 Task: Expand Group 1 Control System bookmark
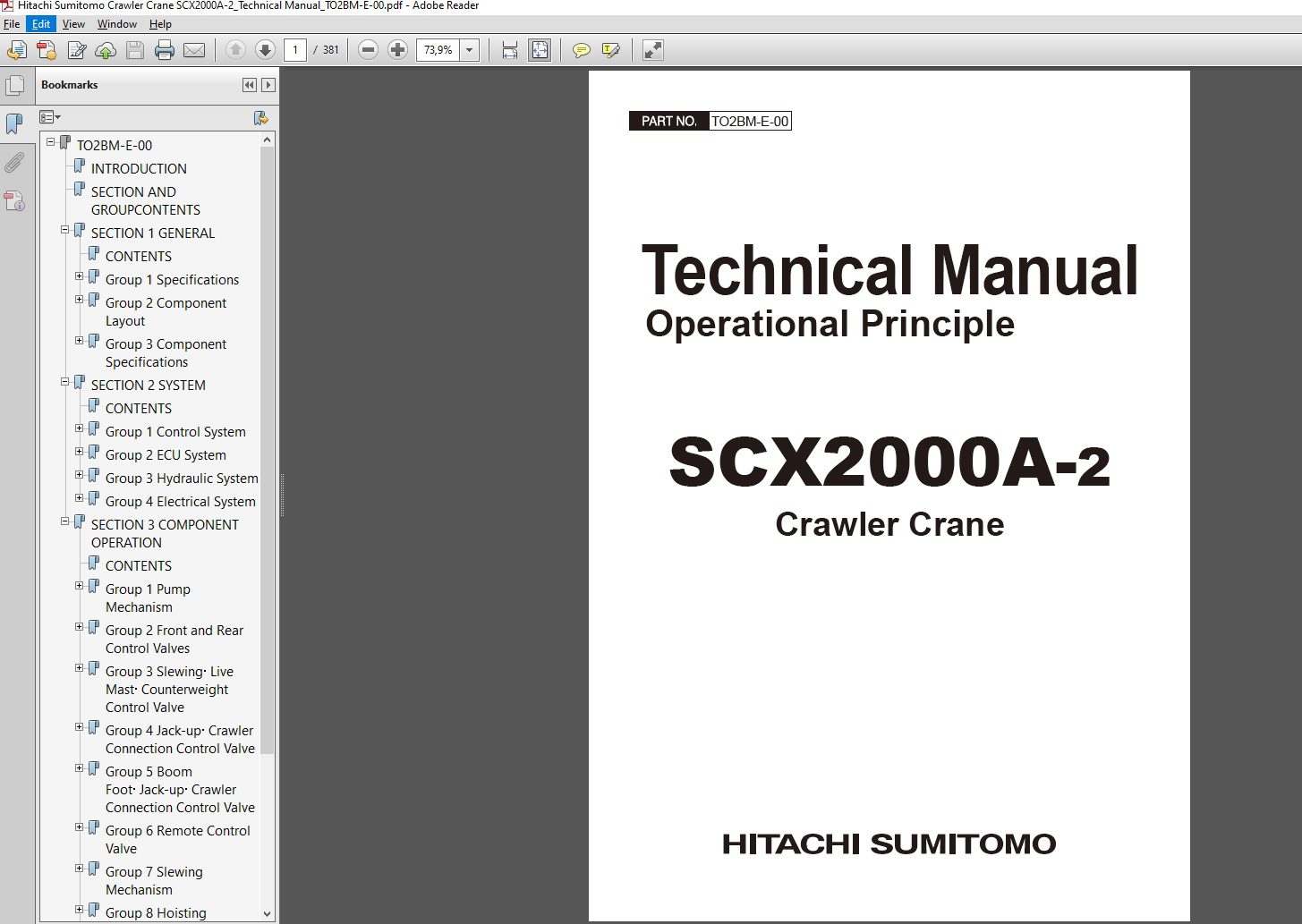pyautogui.click(x=80, y=428)
